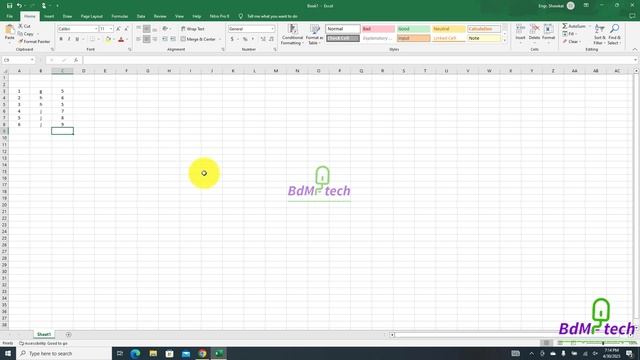Toggle Bold formatting
The width and height of the screenshot is (640, 360).
[x=61, y=39]
